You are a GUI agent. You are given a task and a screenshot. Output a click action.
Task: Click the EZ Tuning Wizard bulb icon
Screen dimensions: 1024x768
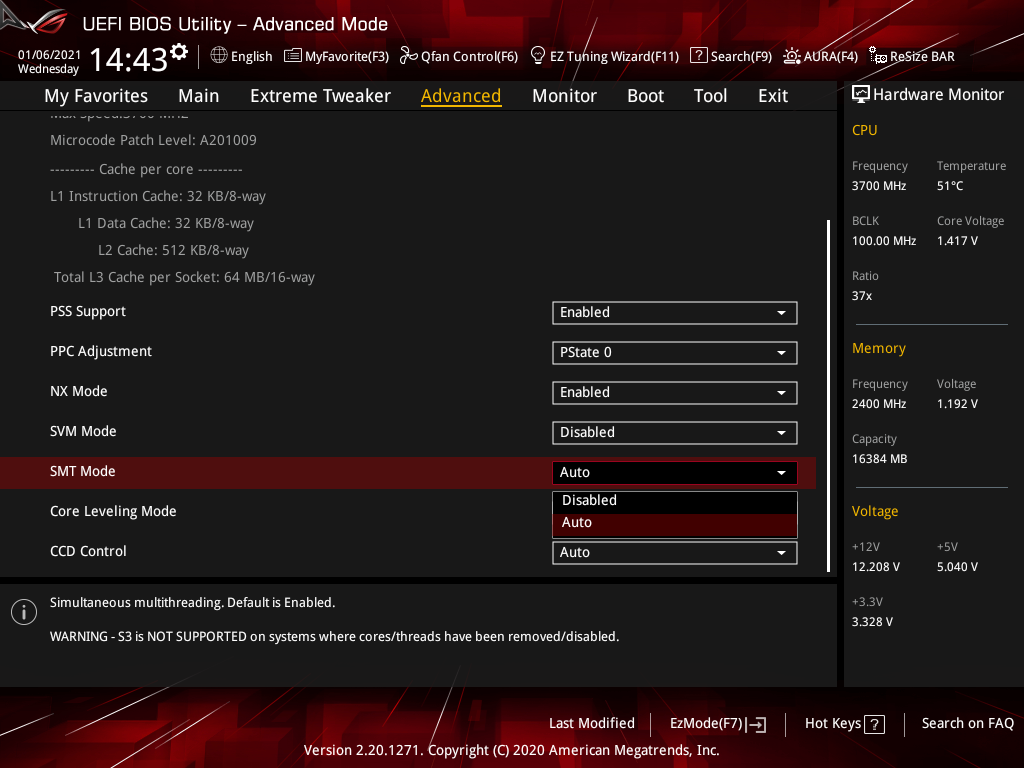coord(537,56)
